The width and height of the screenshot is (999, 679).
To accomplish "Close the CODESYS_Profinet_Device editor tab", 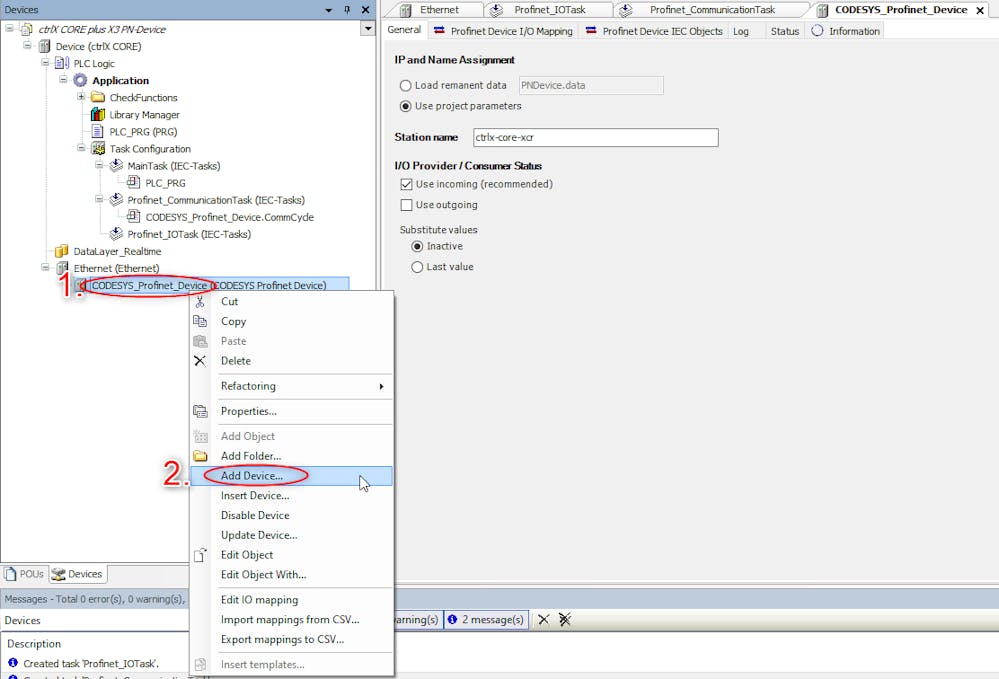I will [x=980, y=10].
